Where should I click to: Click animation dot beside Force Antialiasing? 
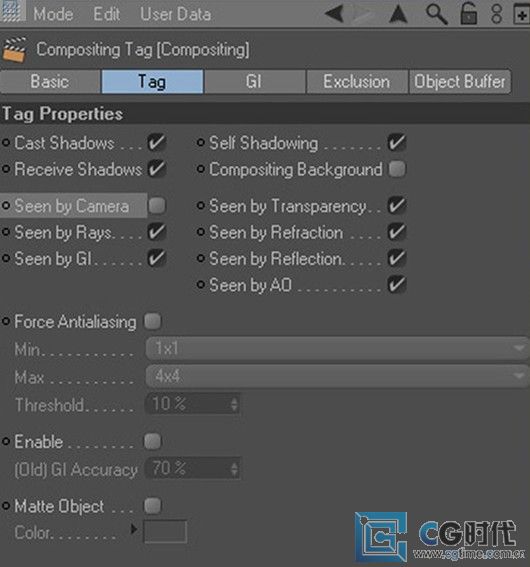[6, 321]
